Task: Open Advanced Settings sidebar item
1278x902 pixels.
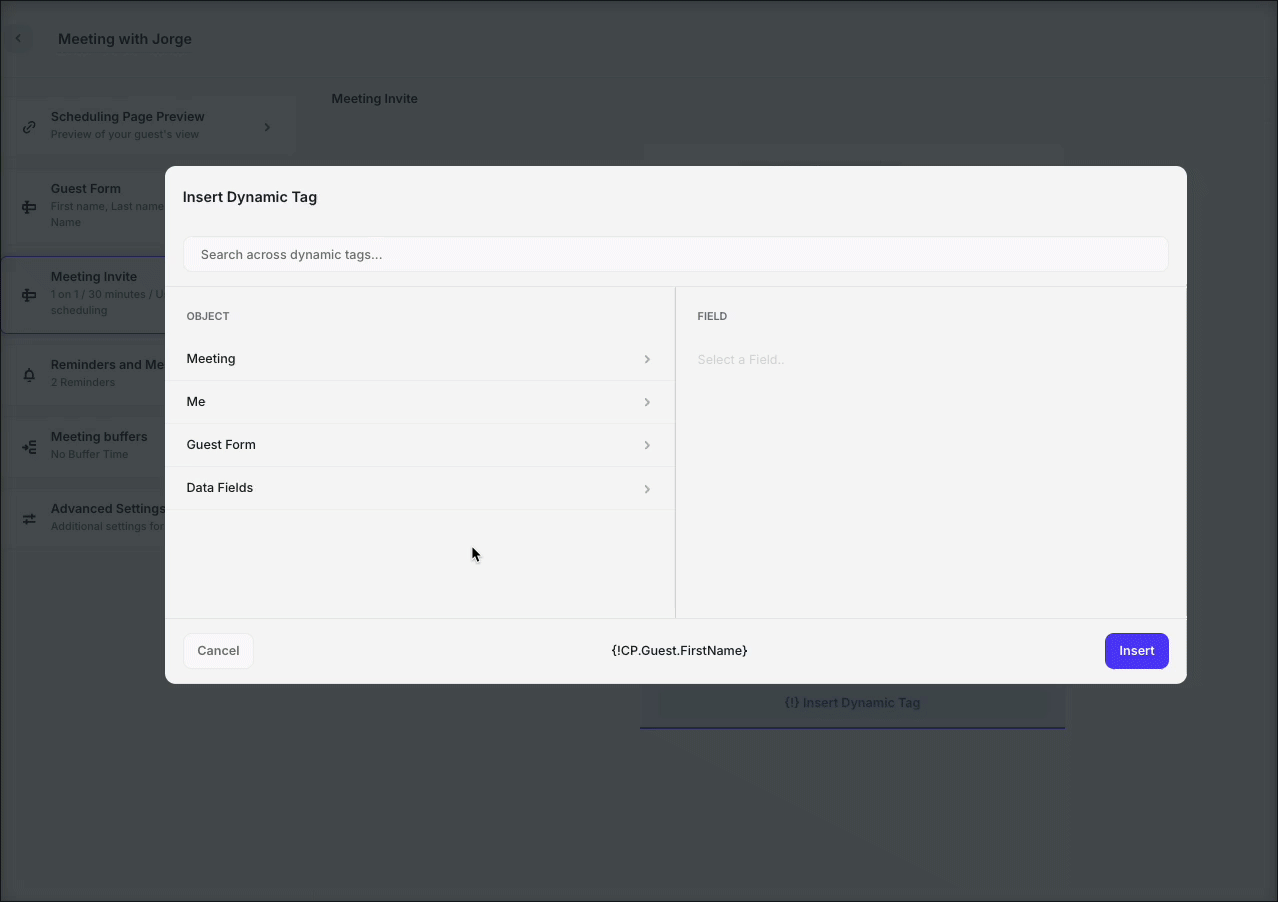Action: (x=84, y=517)
